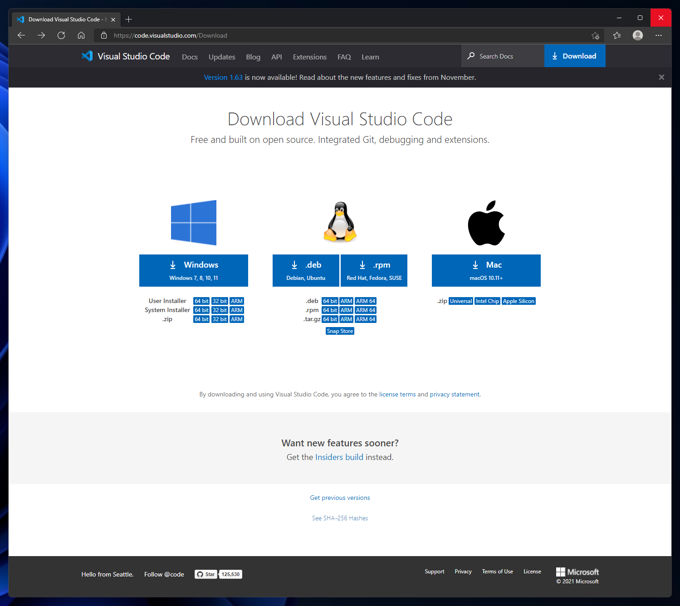Open the footer Privacy link
The image size is (680, 606).
point(463,571)
